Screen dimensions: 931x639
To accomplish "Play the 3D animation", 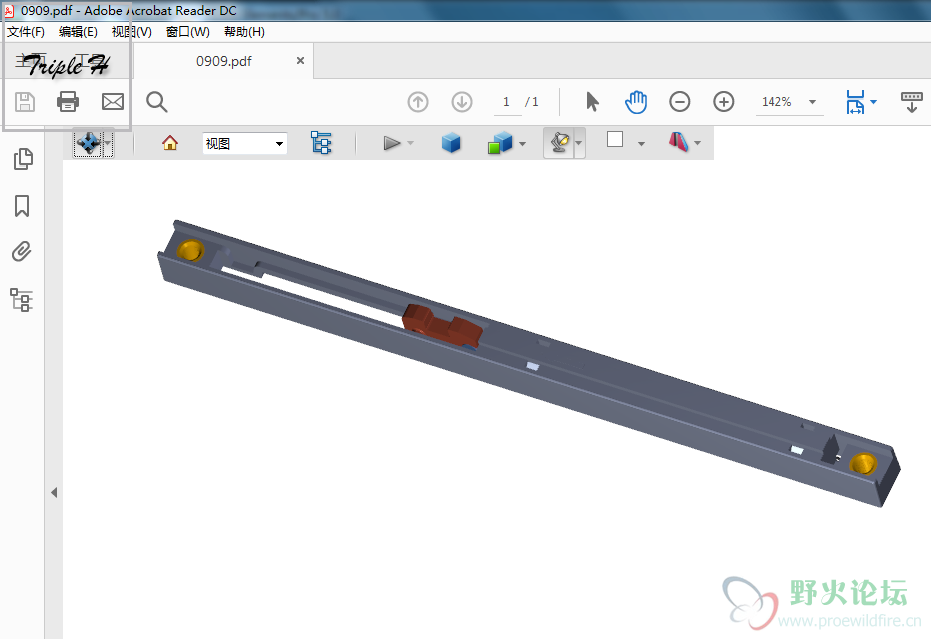I will 391,143.
